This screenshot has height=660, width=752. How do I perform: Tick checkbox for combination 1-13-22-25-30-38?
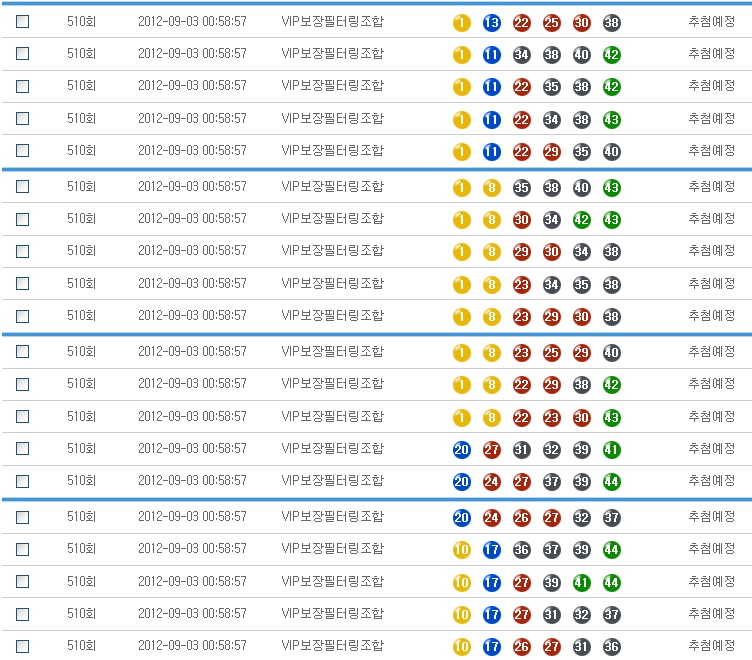coord(22,22)
